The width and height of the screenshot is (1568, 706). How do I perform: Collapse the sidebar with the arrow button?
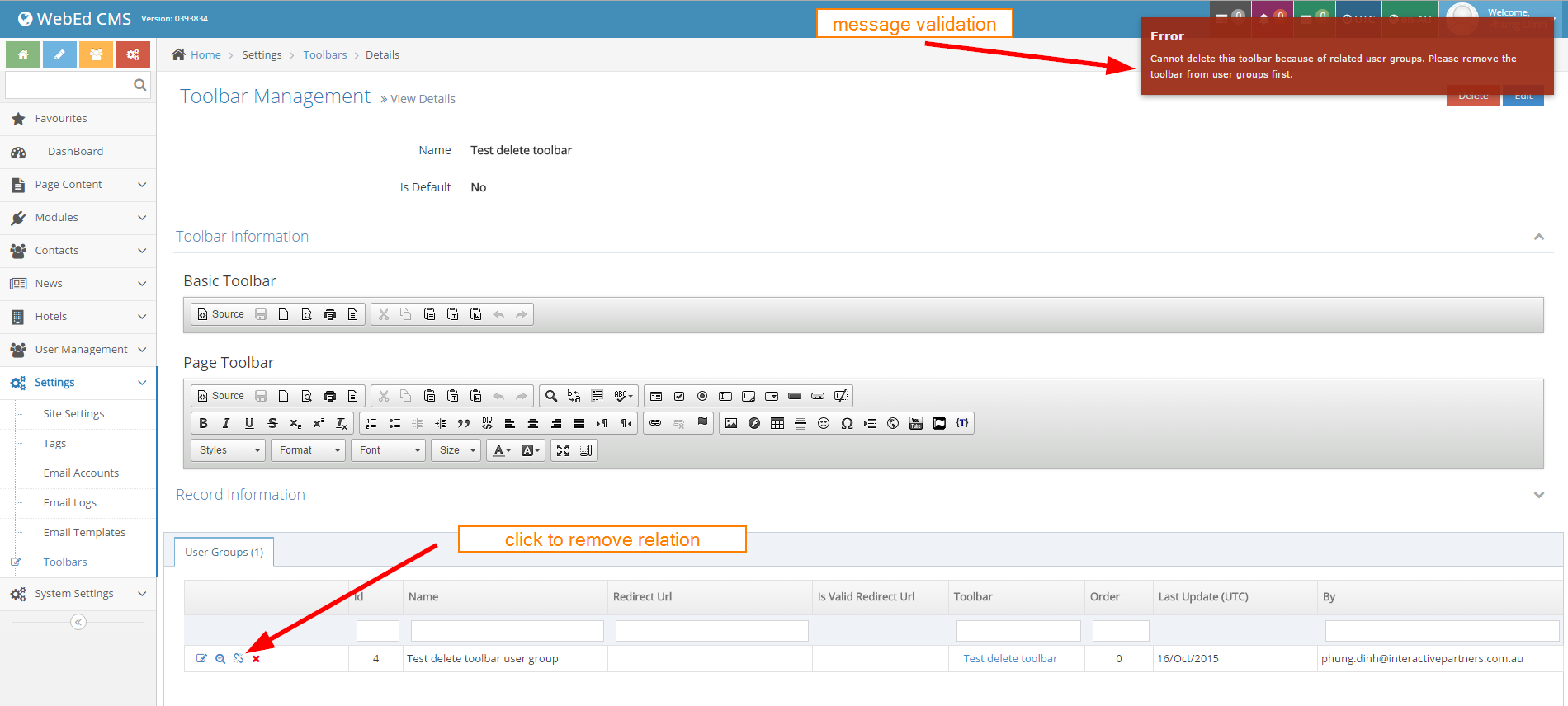click(78, 622)
